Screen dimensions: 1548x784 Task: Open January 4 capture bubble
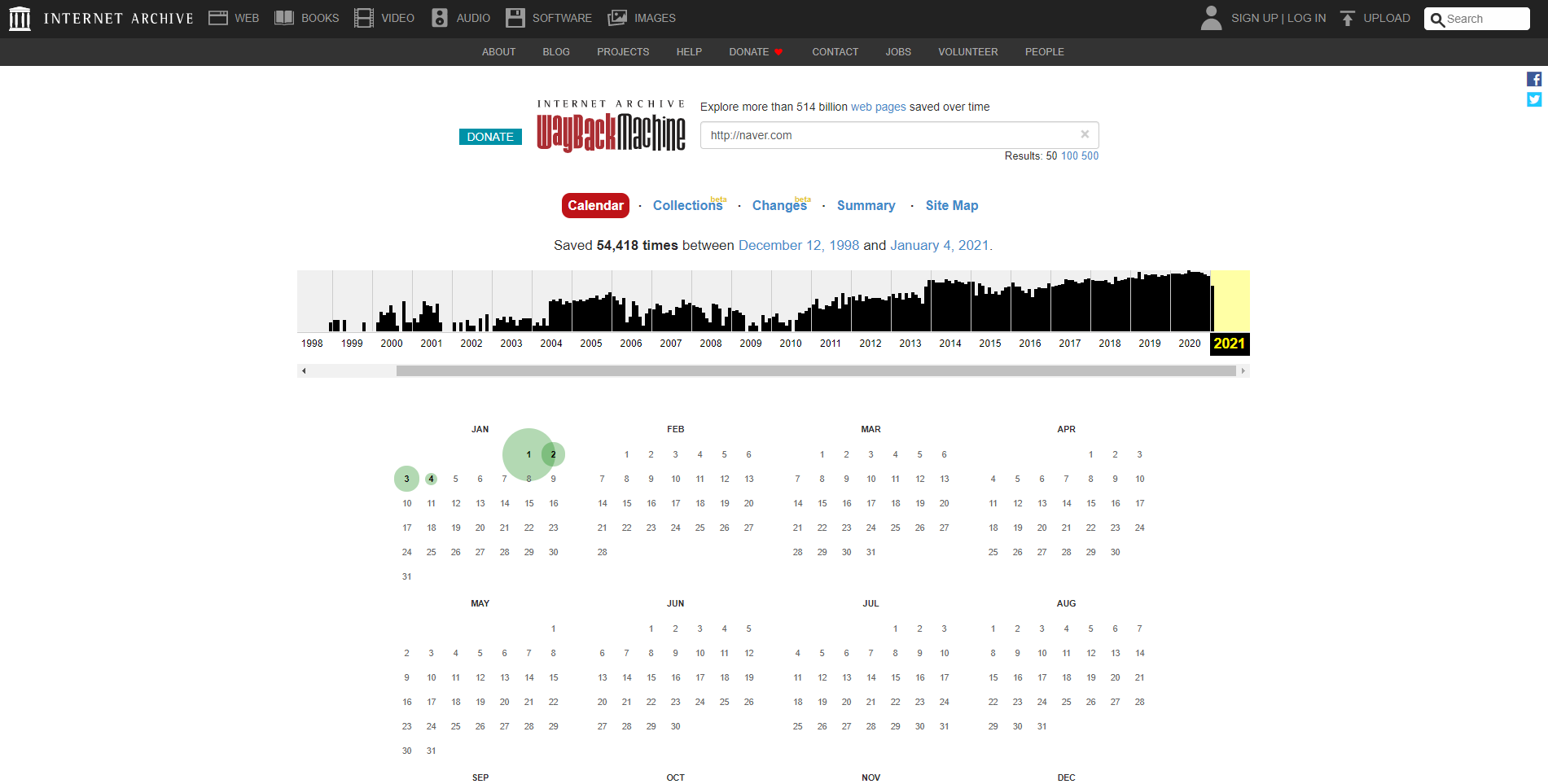(x=432, y=479)
